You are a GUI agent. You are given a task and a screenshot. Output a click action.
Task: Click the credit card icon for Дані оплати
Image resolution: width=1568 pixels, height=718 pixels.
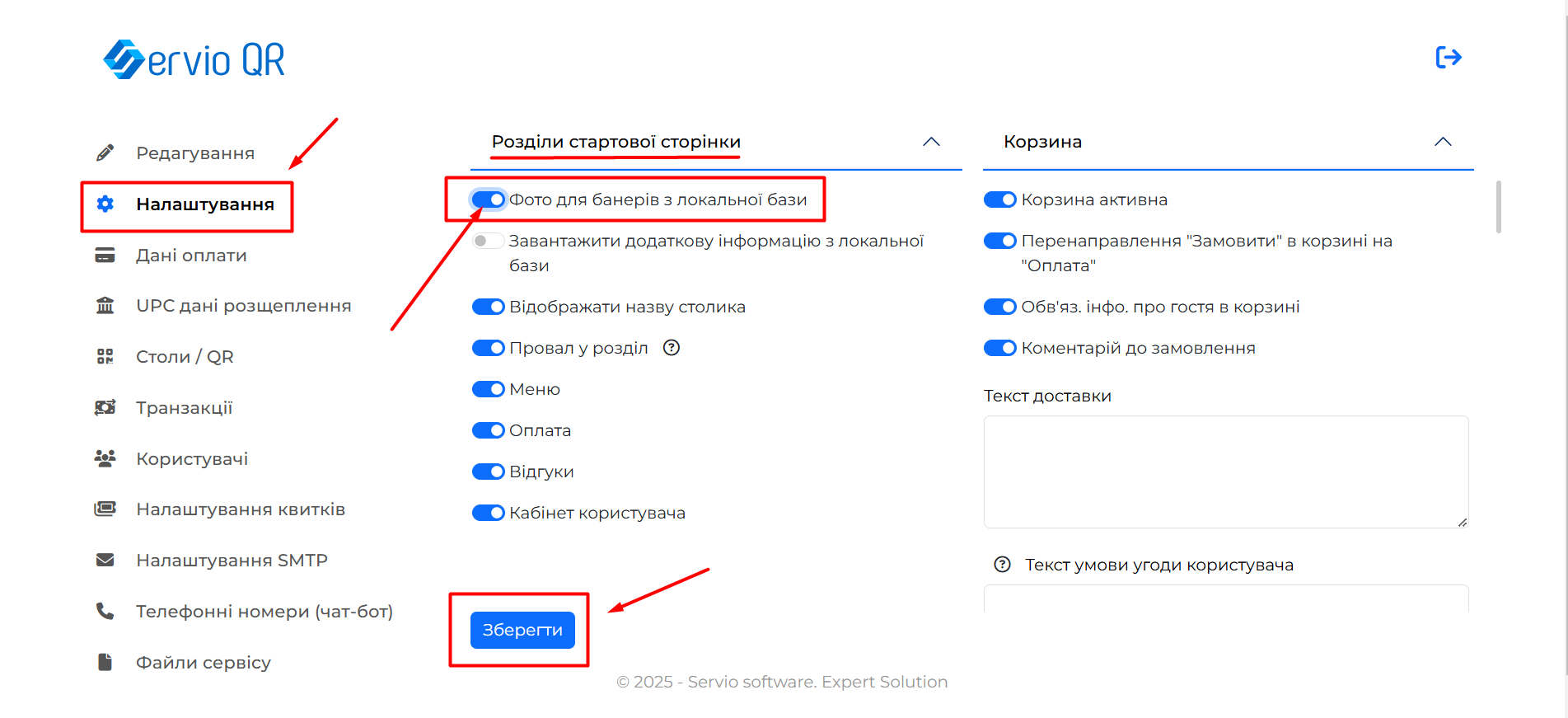(x=105, y=256)
